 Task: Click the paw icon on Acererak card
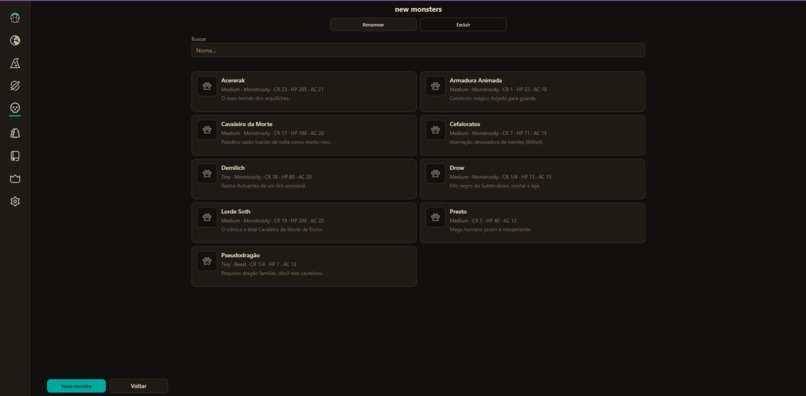(x=207, y=86)
